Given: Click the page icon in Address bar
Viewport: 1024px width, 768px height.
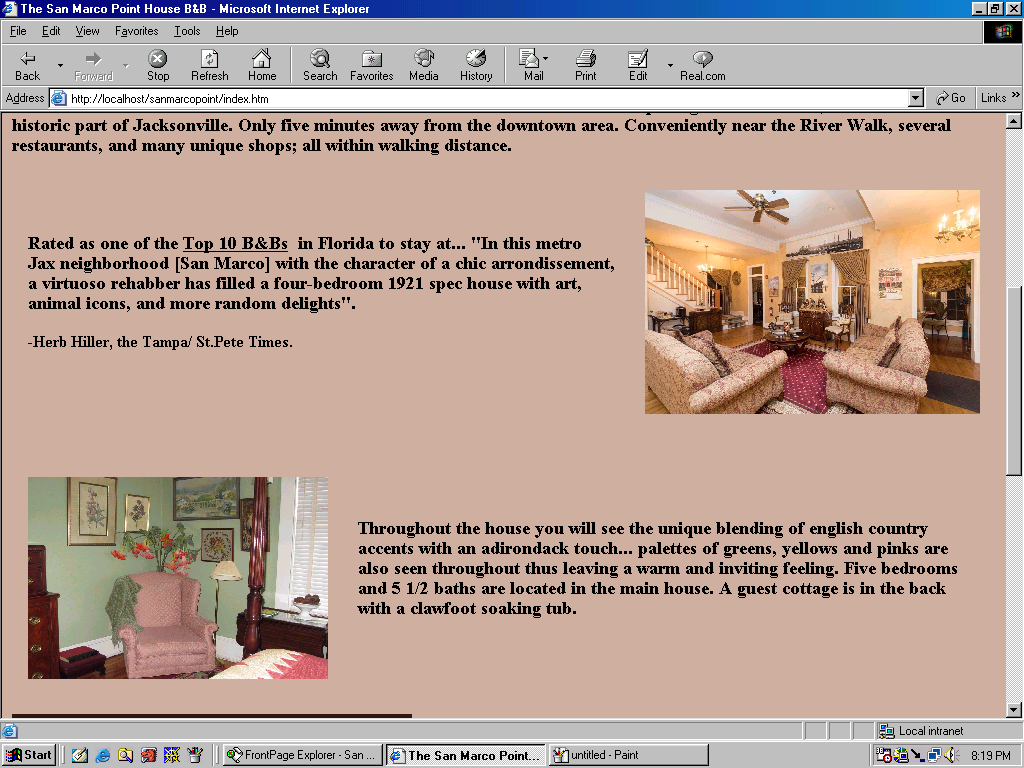Looking at the screenshot, I should point(59,99).
